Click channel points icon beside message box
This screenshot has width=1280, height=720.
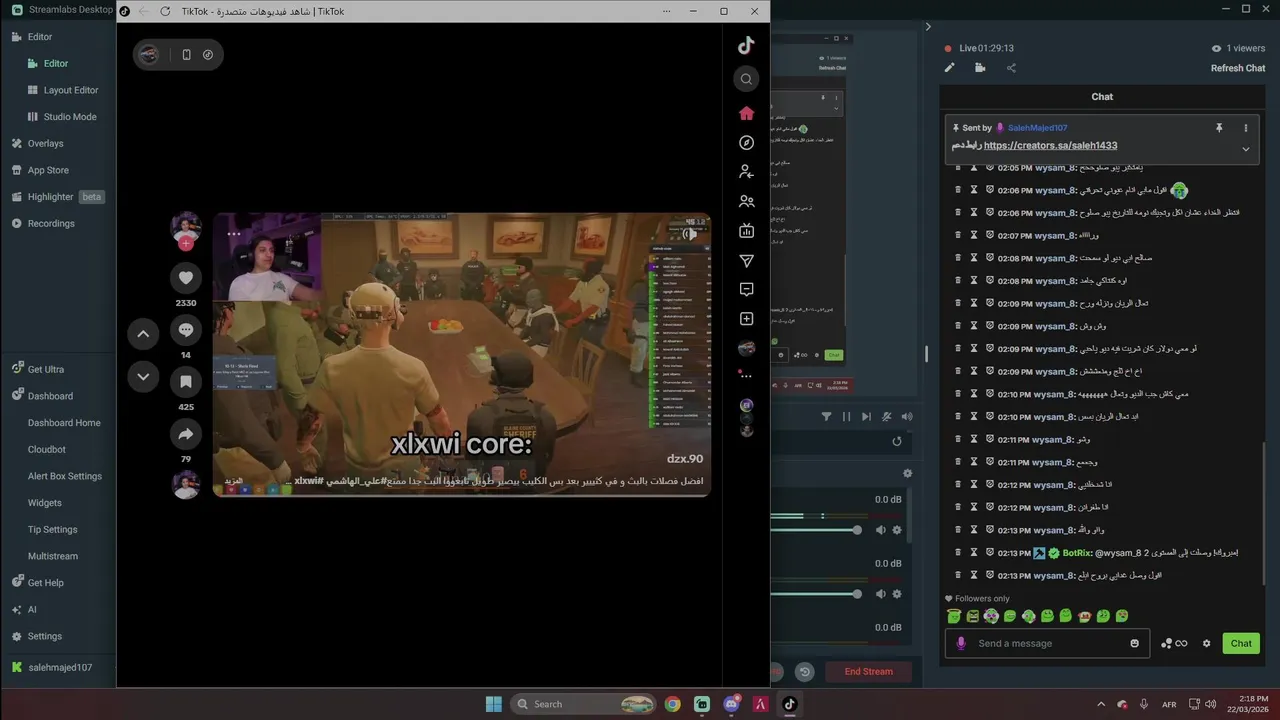pyautogui.click(x=1174, y=643)
